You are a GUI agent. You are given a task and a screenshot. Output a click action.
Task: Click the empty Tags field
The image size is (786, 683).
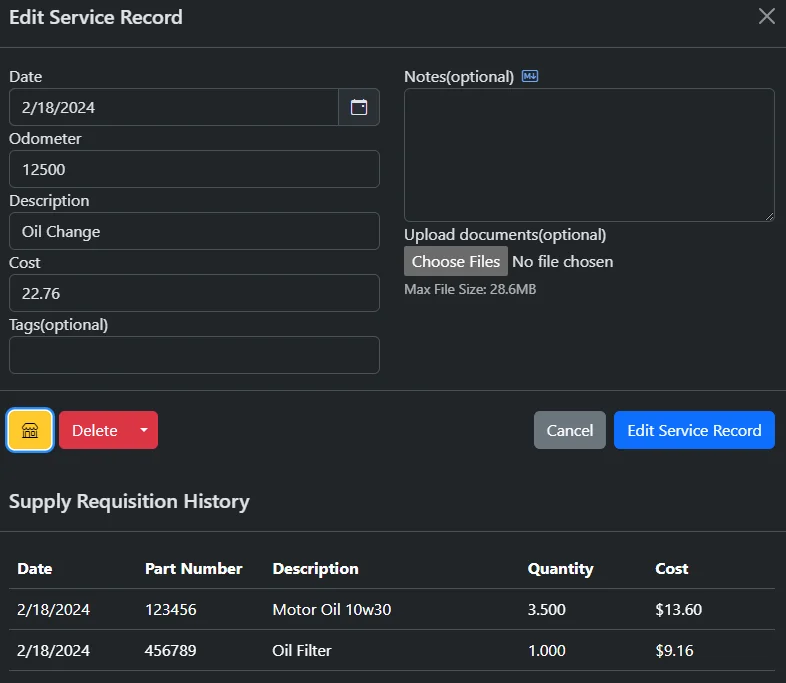click(194, 355)
